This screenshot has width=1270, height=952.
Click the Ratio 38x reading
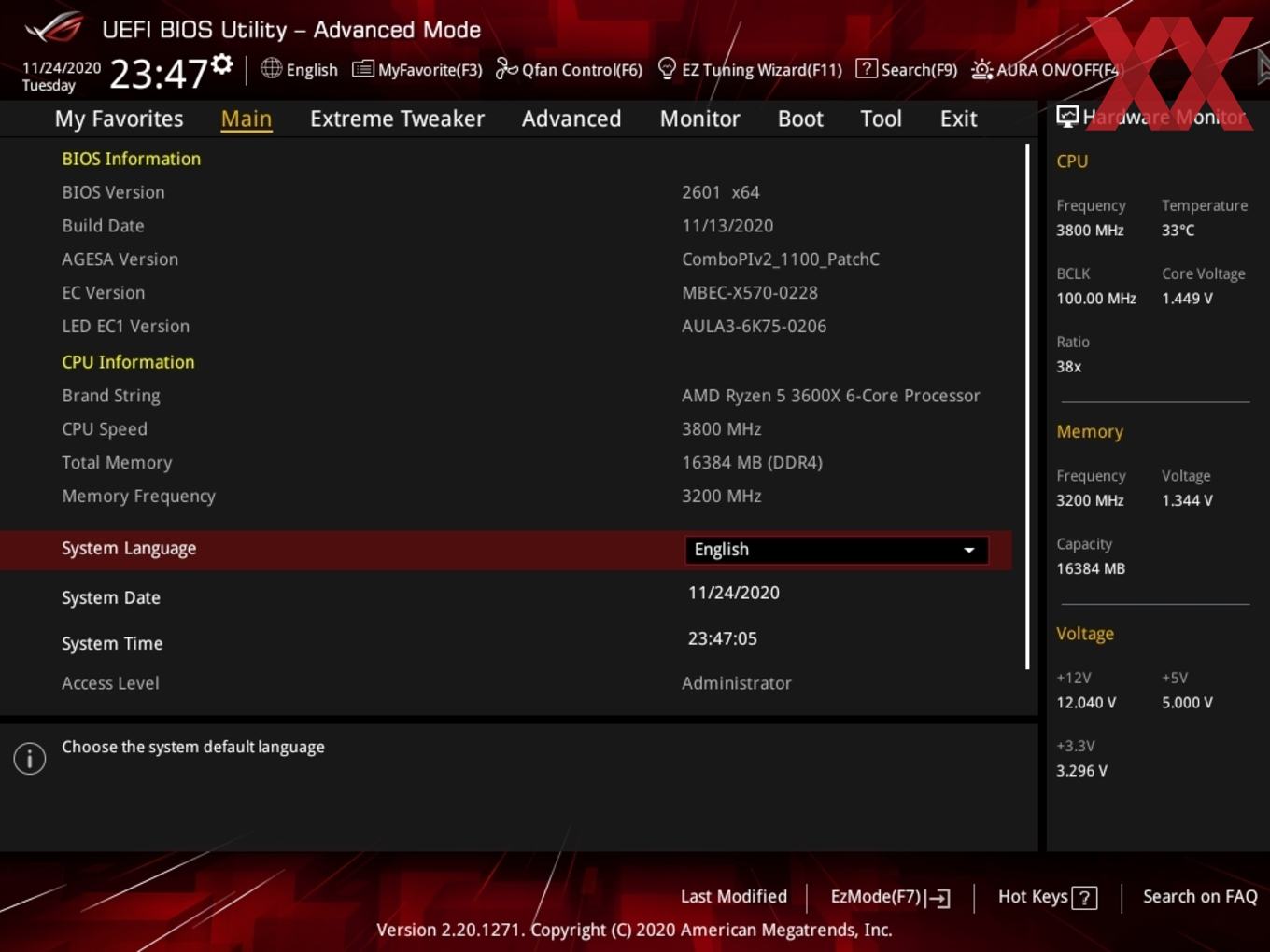pos(1069,367)
